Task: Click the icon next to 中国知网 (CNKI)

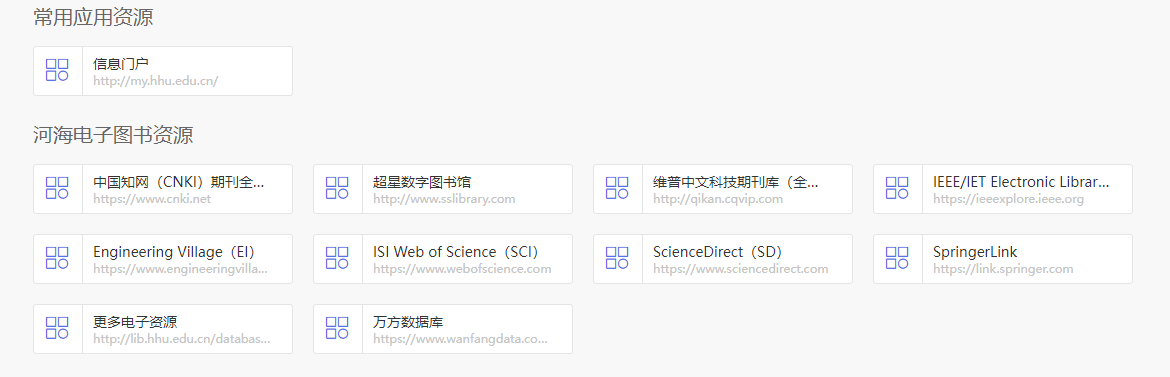Action: (x=57, y=188)
